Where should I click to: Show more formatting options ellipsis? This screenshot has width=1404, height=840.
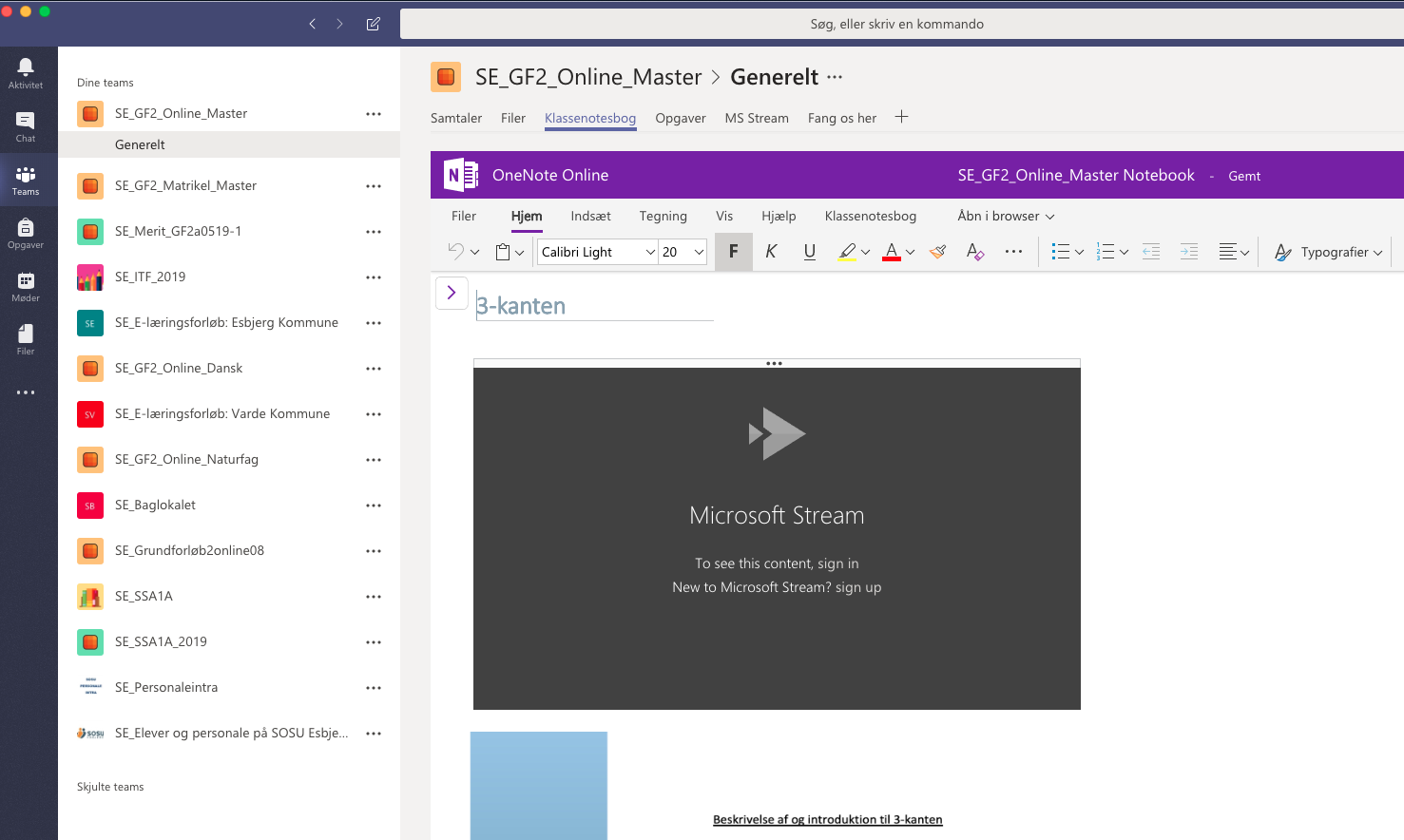pyautogui.click(x=1014, y=252)
